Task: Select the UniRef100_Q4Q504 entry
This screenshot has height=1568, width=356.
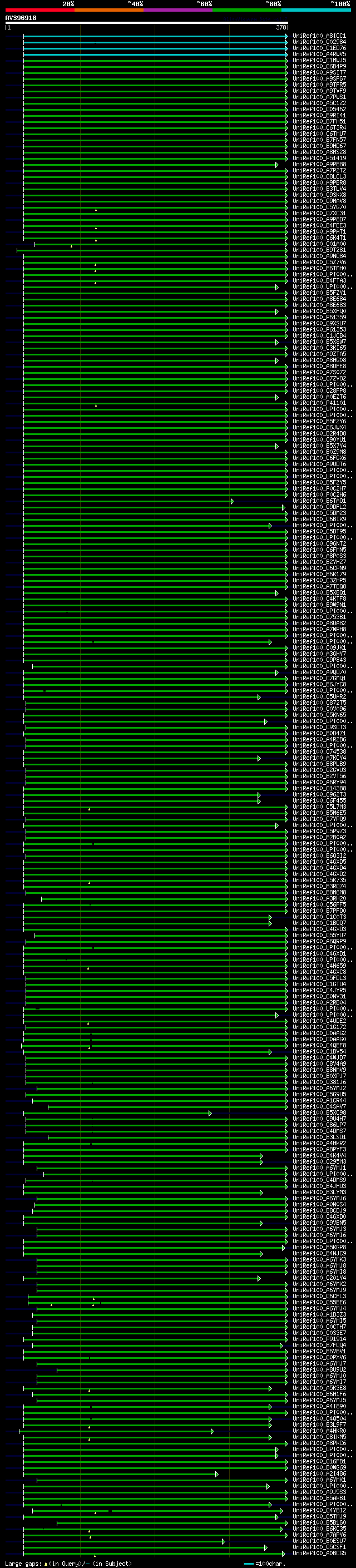Action: click(x=319, y=1418)
